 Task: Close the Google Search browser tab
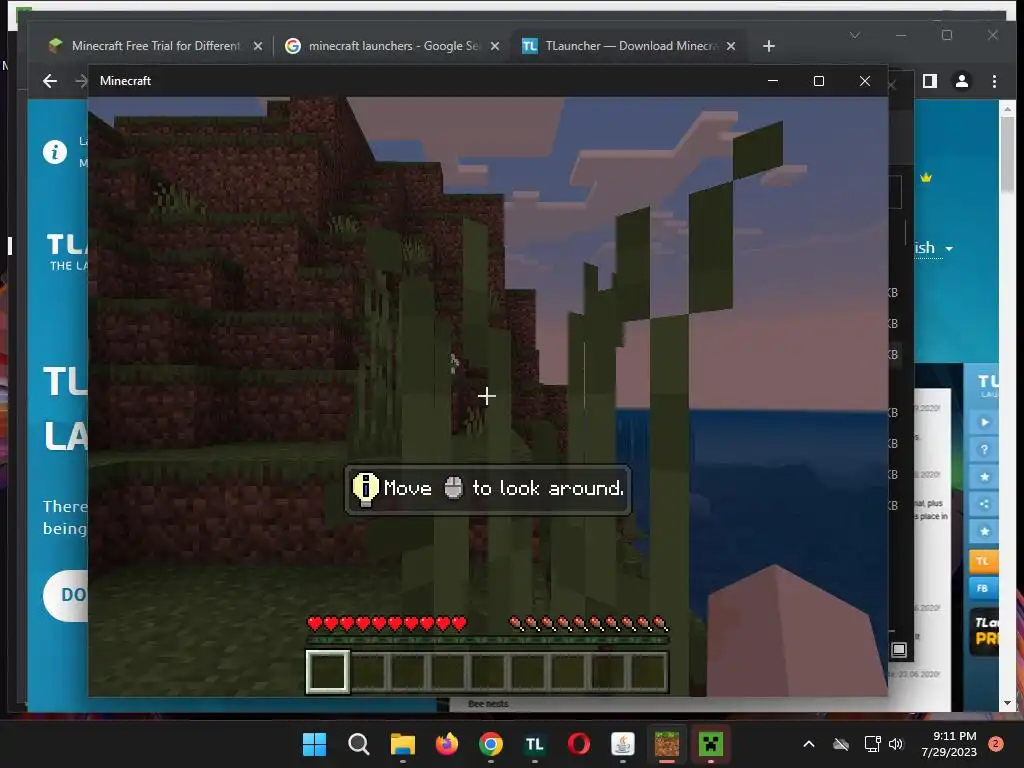point(494,46)
